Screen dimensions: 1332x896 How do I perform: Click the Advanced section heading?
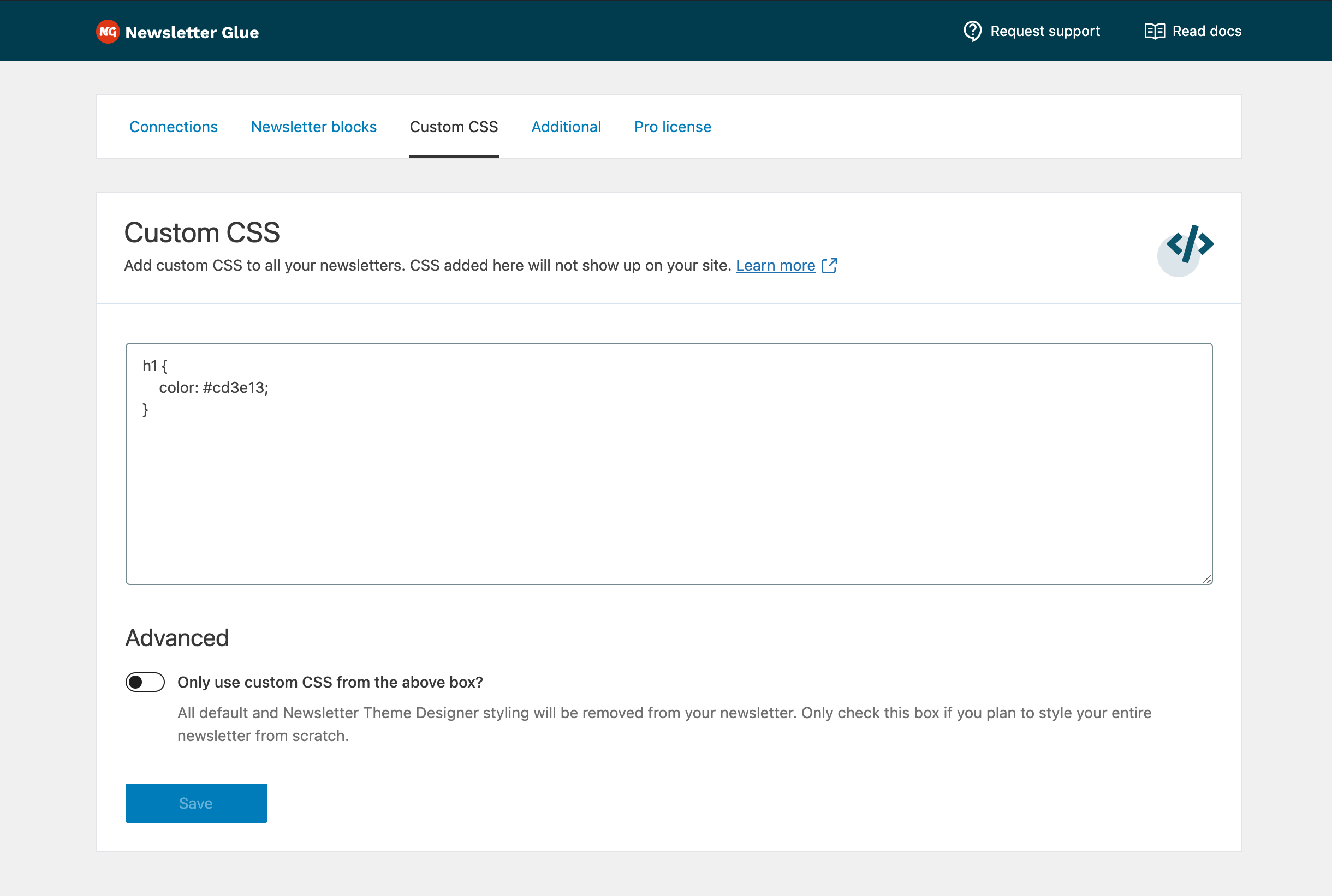point(177,638)
